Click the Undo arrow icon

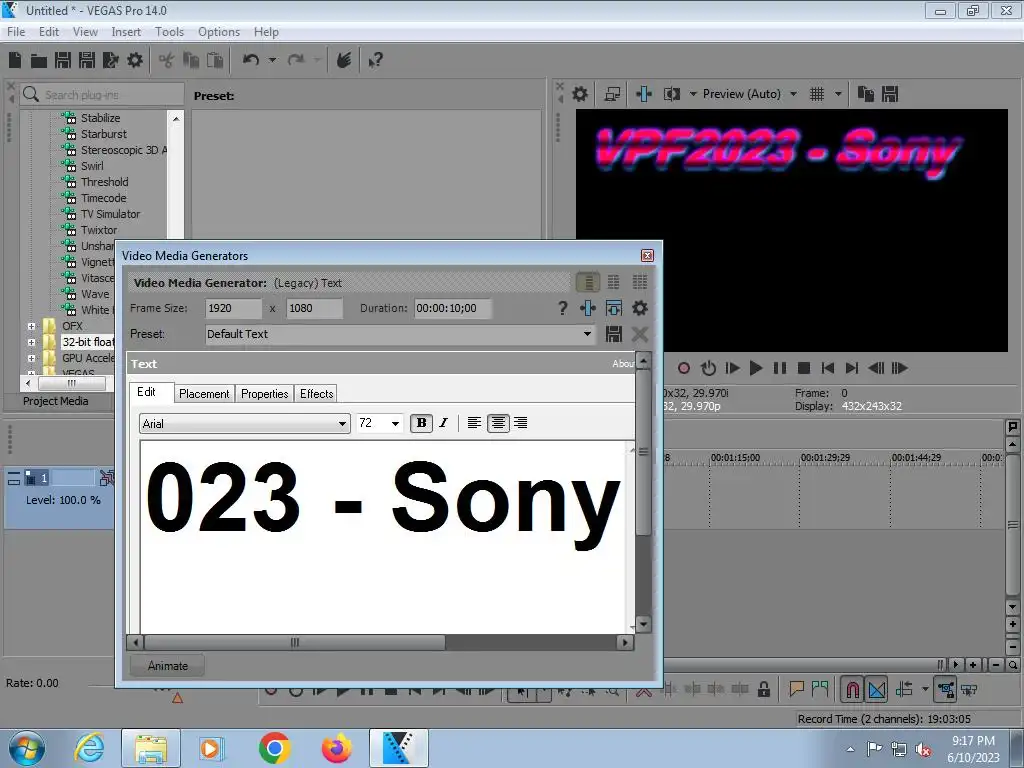251,60
